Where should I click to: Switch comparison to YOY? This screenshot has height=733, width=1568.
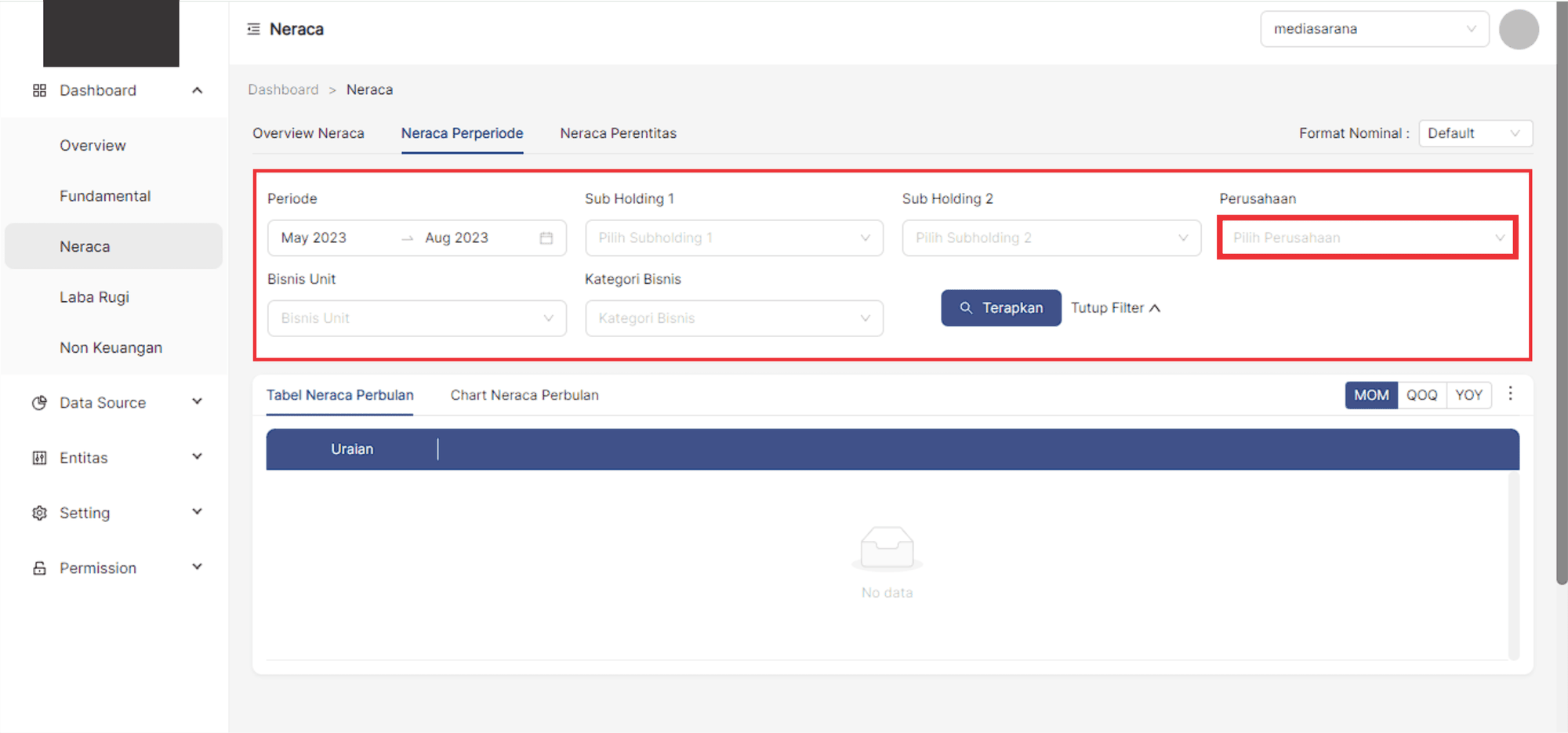[1468, 395]
